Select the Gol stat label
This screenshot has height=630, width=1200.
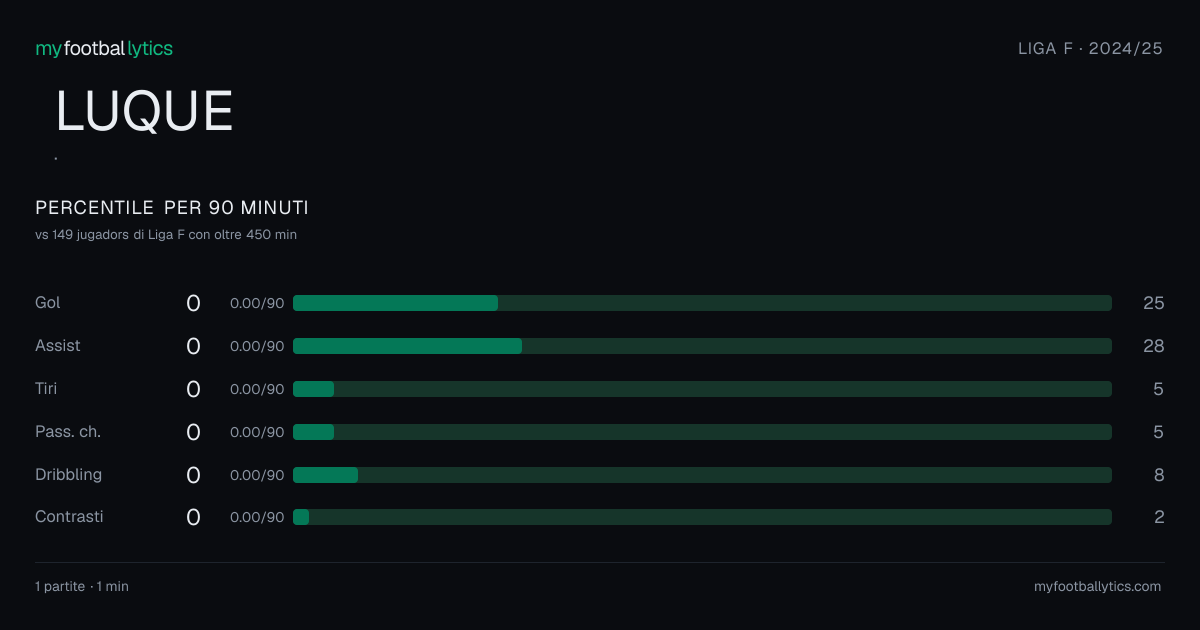[48, 303]
